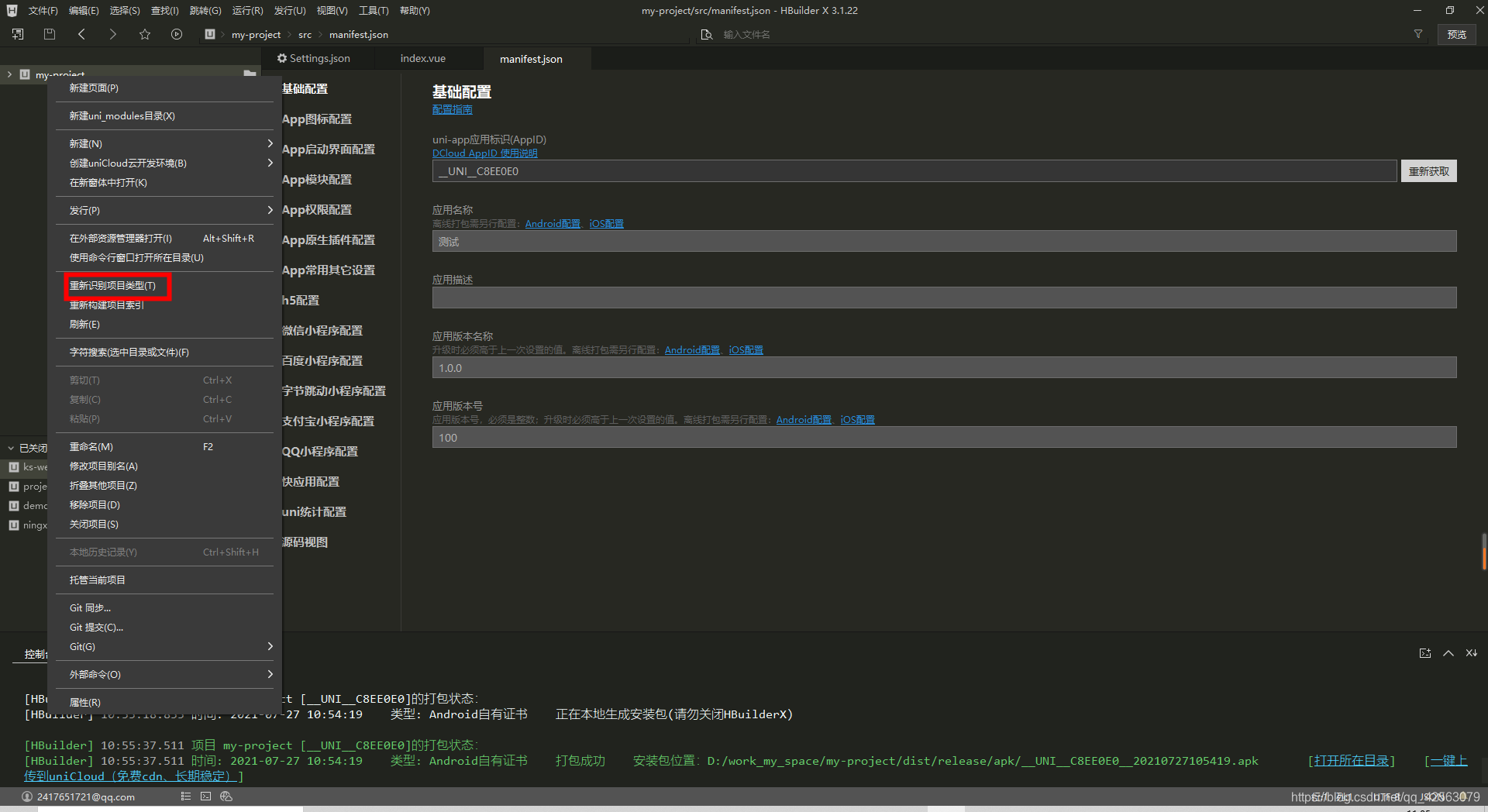Open 微信小程序配置 section

322,331
